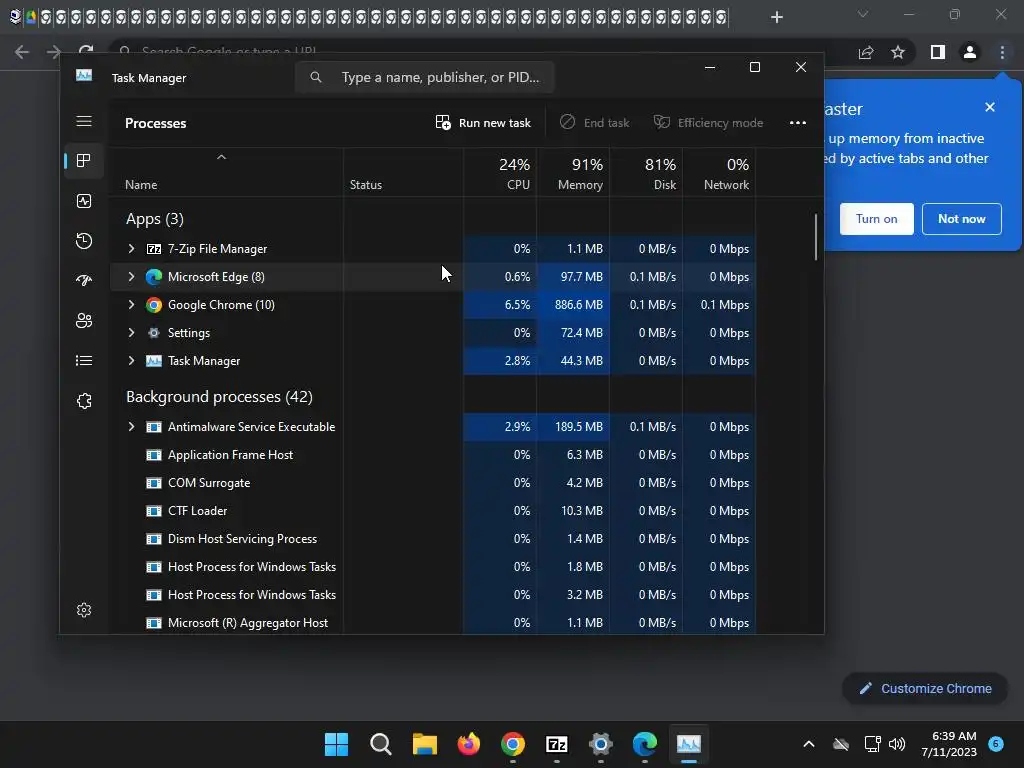Viewport: 1024px width, 768px height.
Task: Click the sort arrow above Name column
Action: 221,157
